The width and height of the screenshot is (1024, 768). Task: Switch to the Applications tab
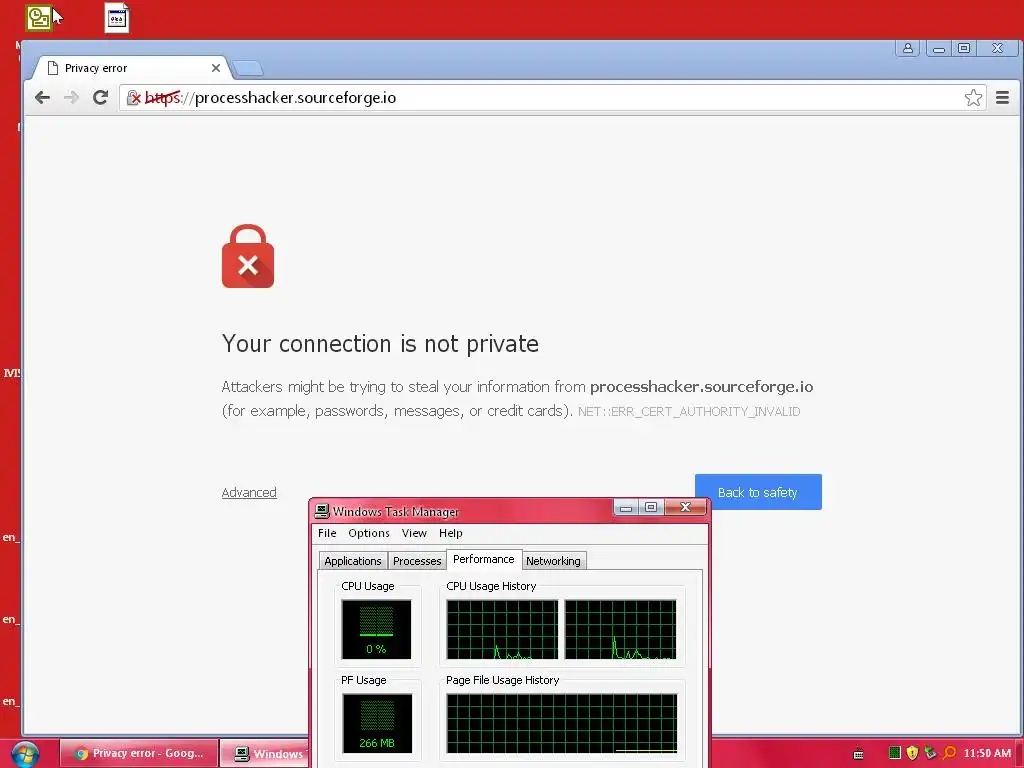(x=353, y=561)
